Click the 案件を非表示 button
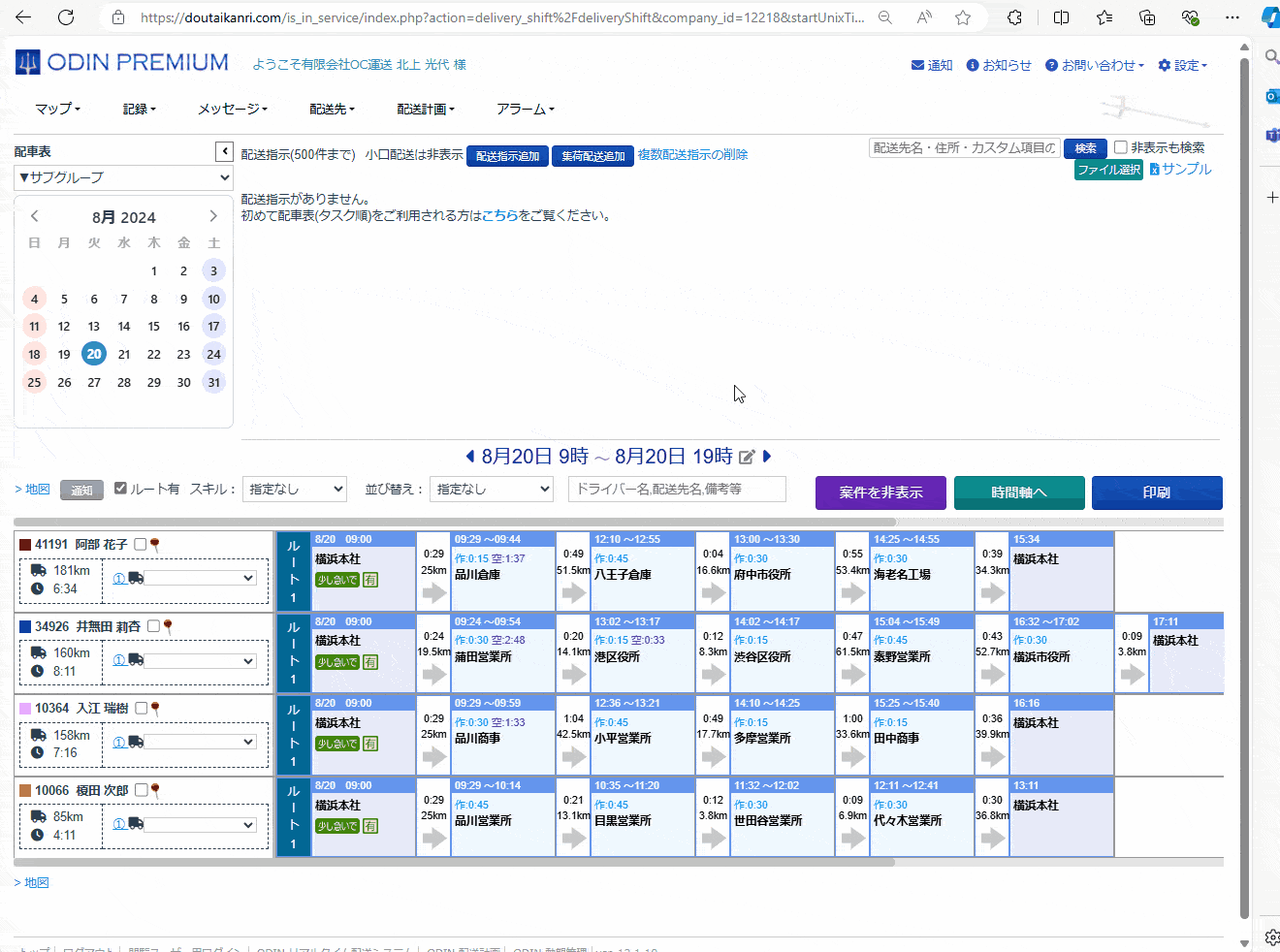 pyautogui.click(x=880, y=492)
